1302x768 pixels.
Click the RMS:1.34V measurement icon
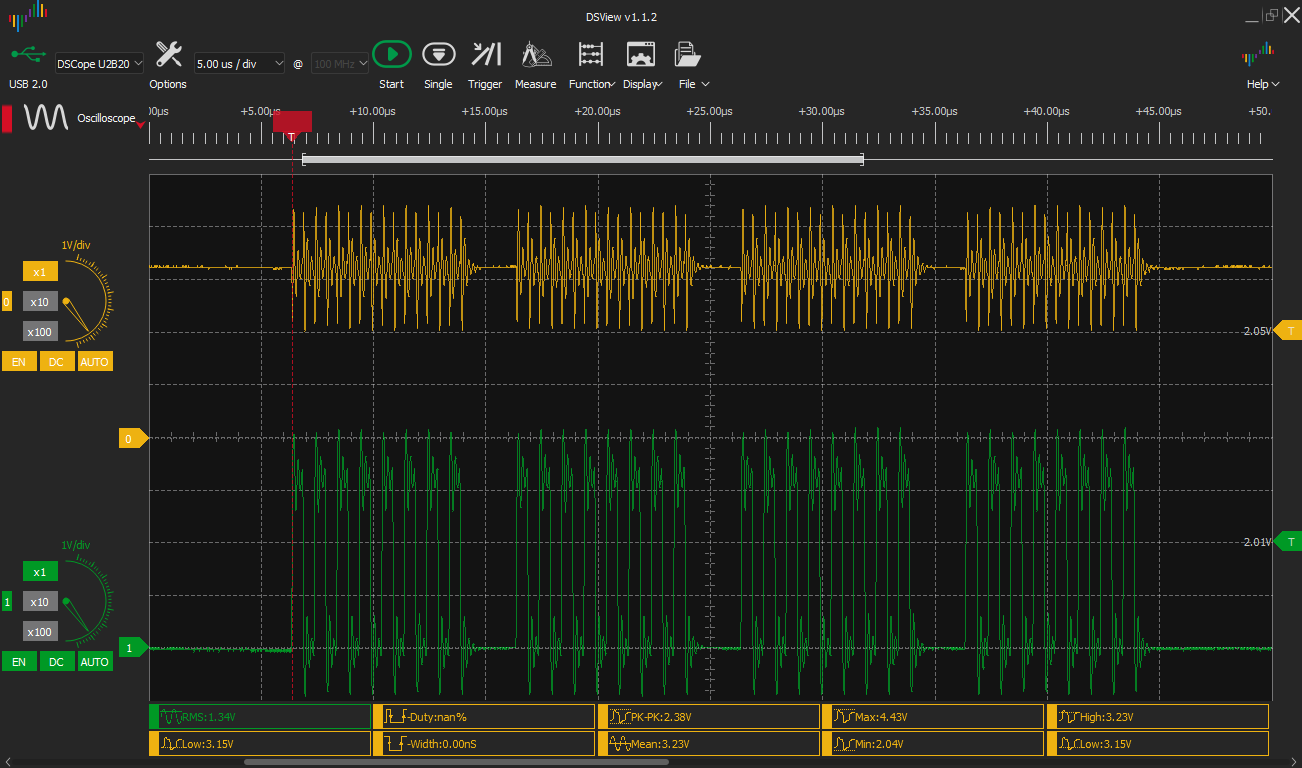[171, 717]
